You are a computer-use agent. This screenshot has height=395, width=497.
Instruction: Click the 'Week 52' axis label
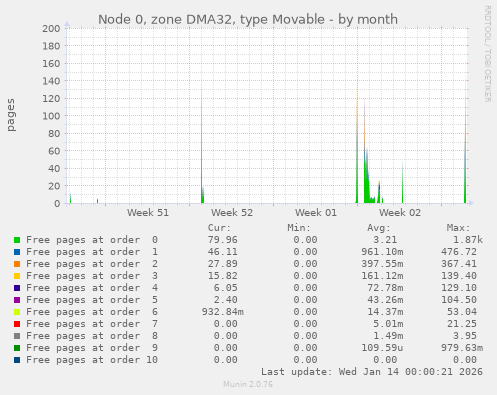(232, 213)
